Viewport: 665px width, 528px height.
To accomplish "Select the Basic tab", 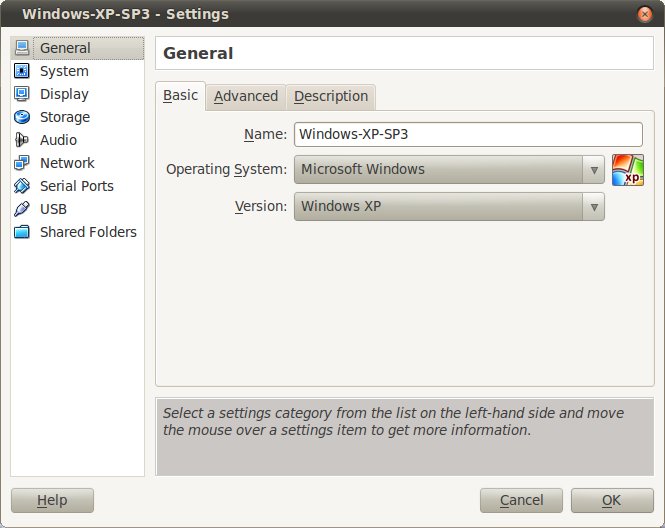I will [181, 96].
